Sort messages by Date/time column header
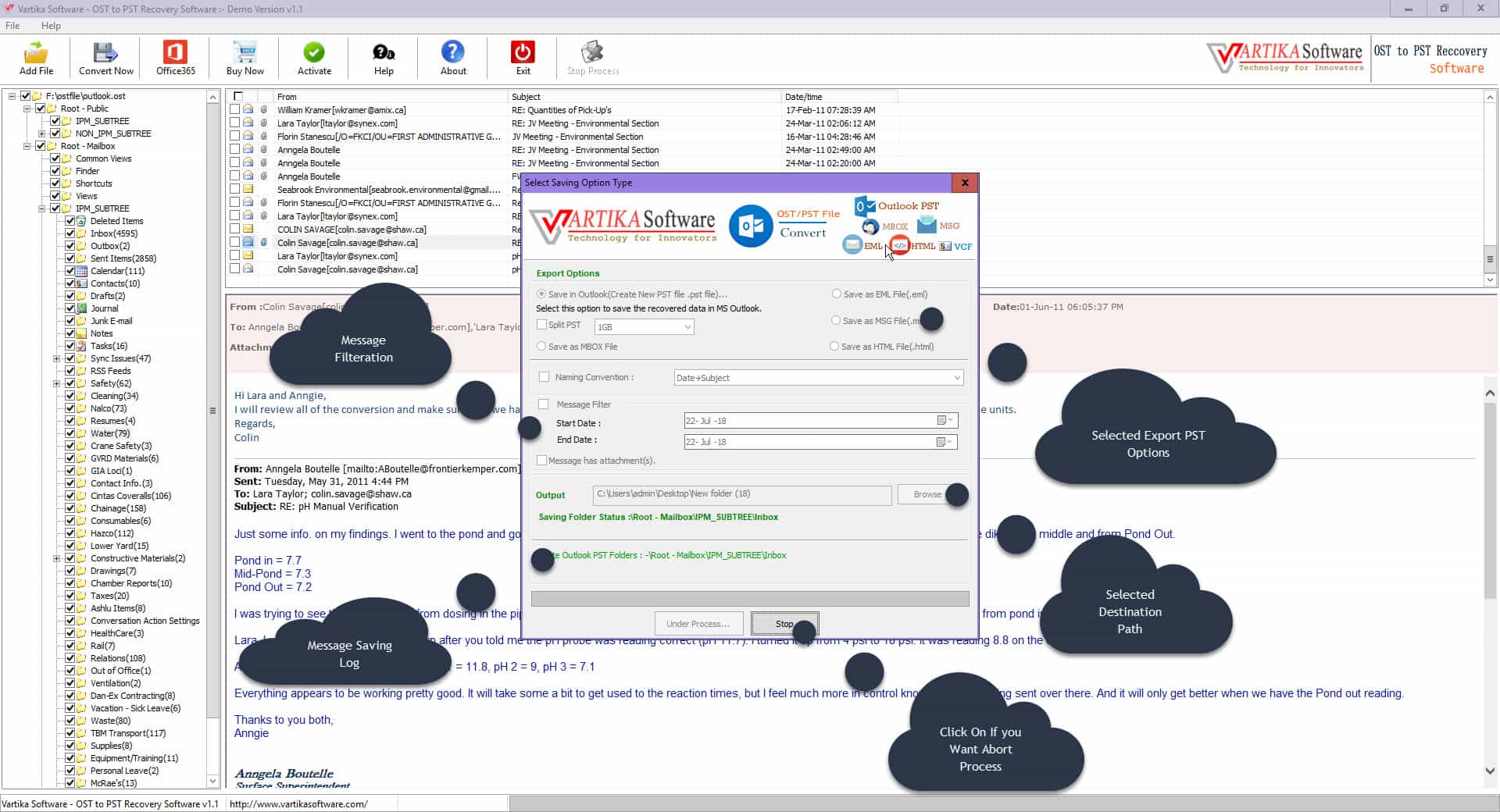 coord(840,97)
